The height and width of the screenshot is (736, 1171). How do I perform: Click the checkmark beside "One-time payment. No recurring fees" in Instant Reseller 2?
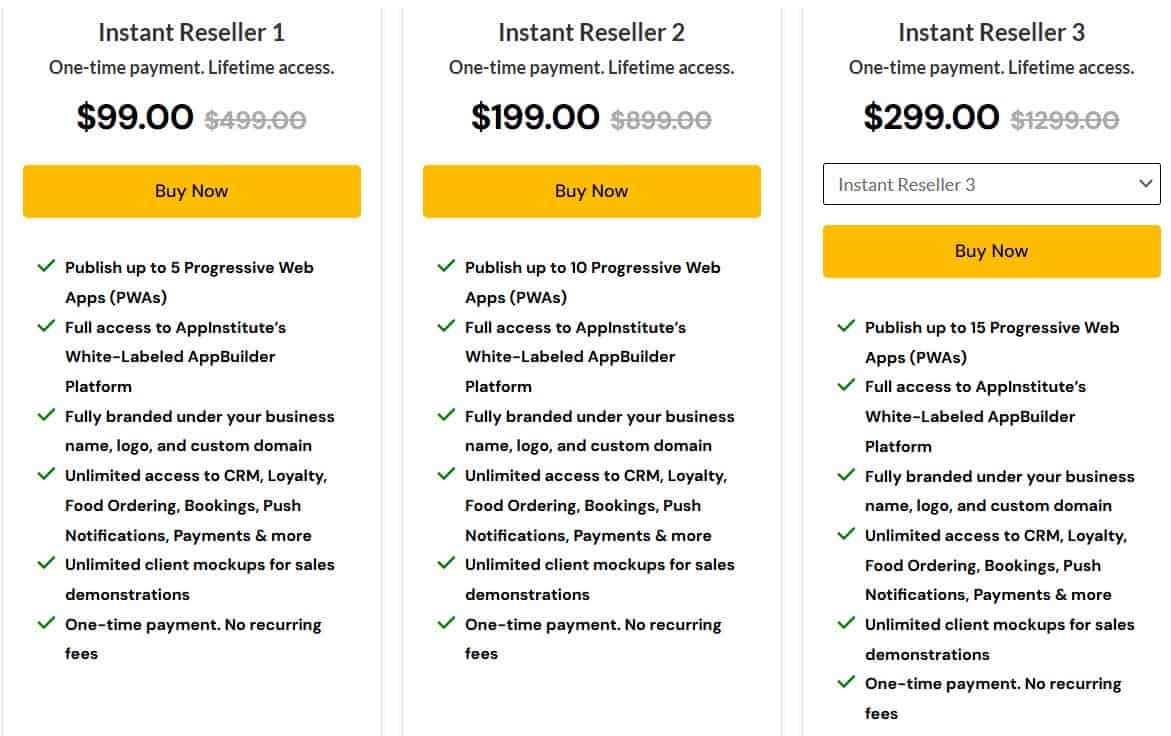(446, 624)
